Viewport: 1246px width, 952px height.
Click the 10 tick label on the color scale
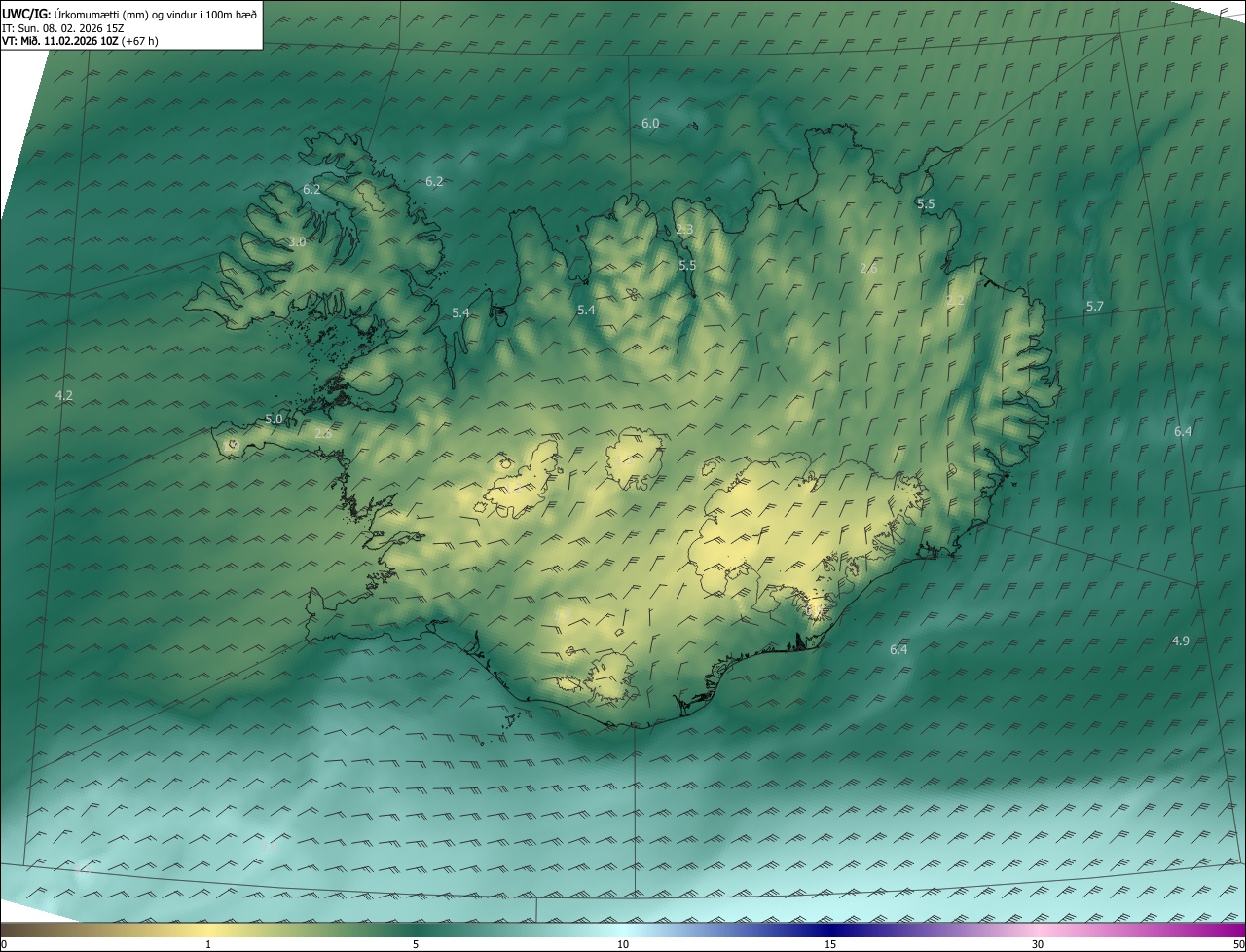pyautogui.click(x=623, y=944)
